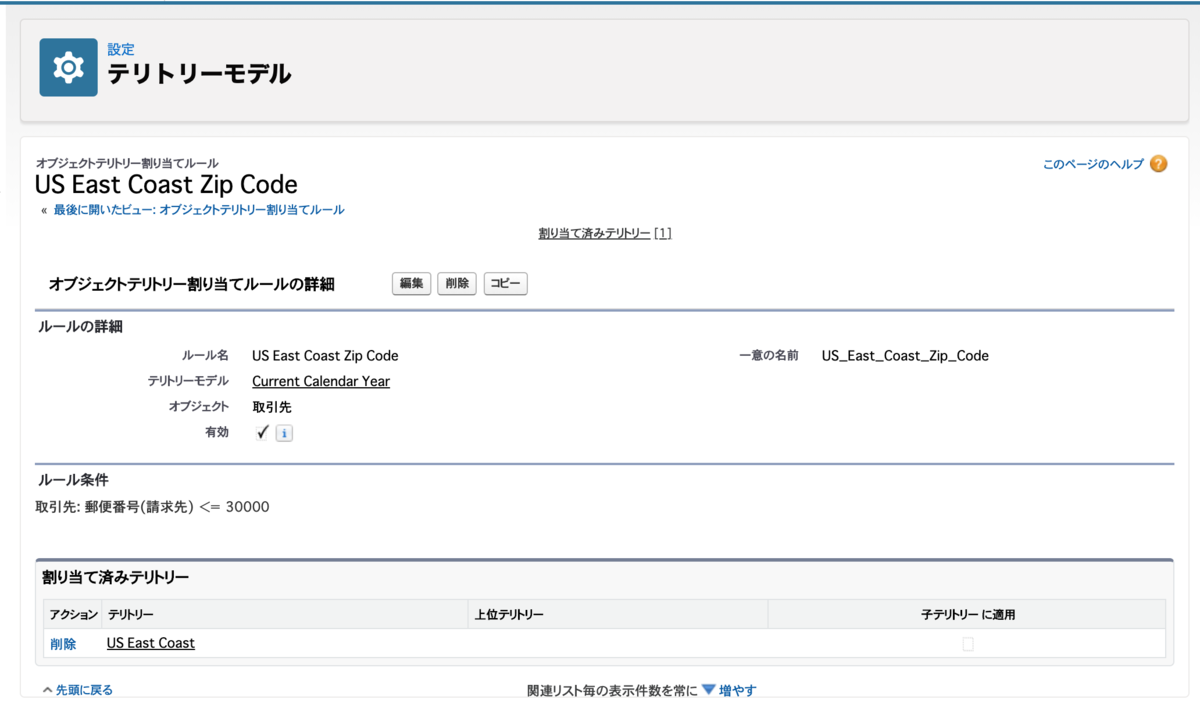Open the help question mark icon

[x=1157, y=163]
